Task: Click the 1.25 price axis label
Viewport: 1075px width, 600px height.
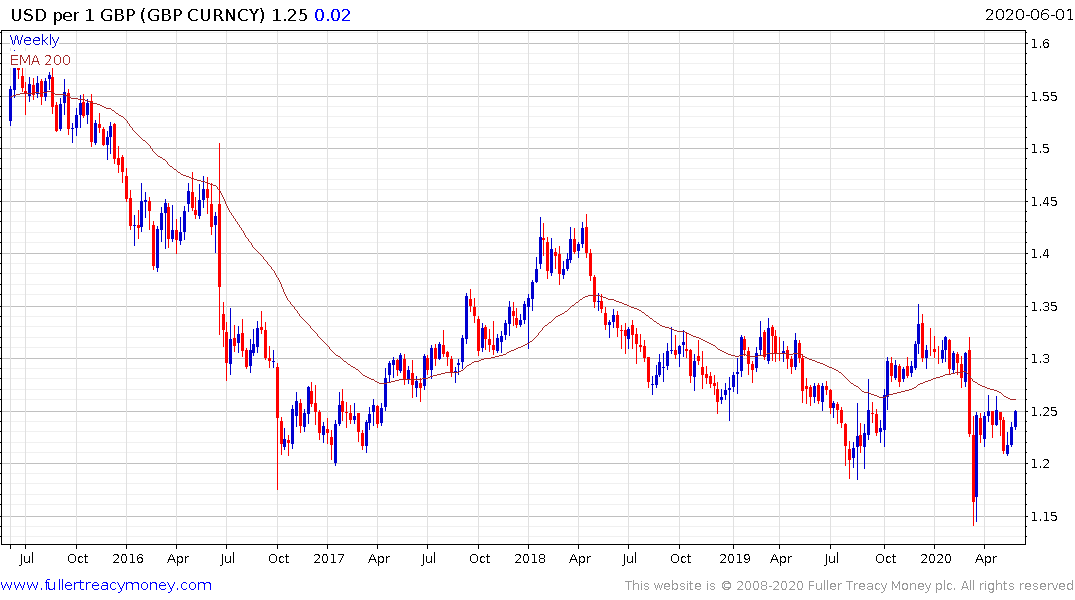Action: 1044,411
